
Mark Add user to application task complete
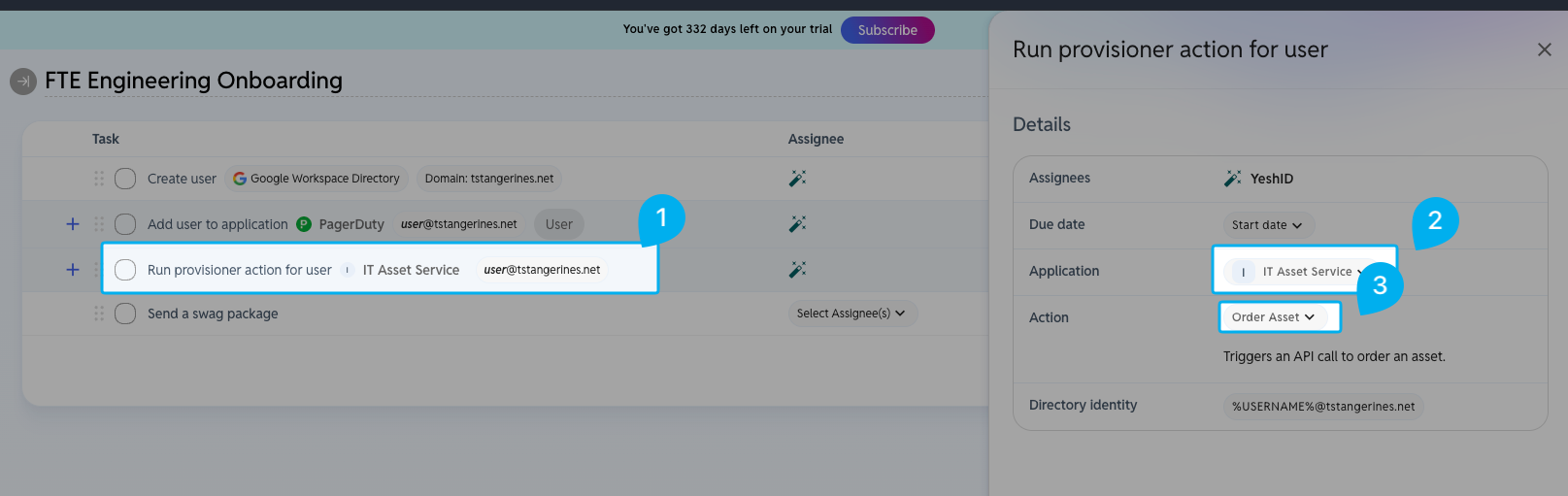click(125, 224)
